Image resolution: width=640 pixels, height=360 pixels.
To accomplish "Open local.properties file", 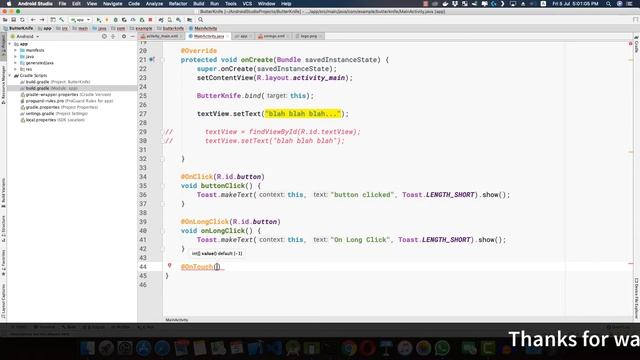I will coord(52,120).
